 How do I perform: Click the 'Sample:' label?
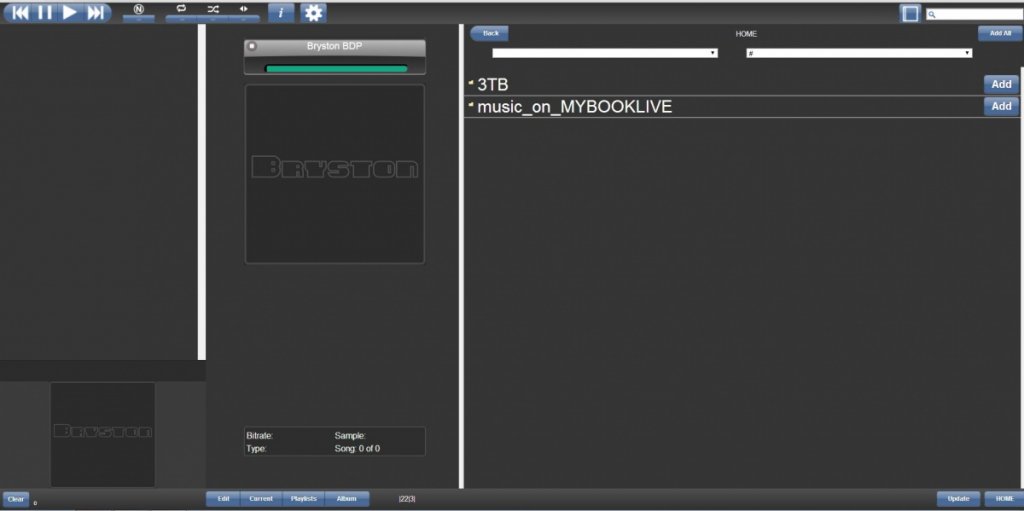click(350, 436)
